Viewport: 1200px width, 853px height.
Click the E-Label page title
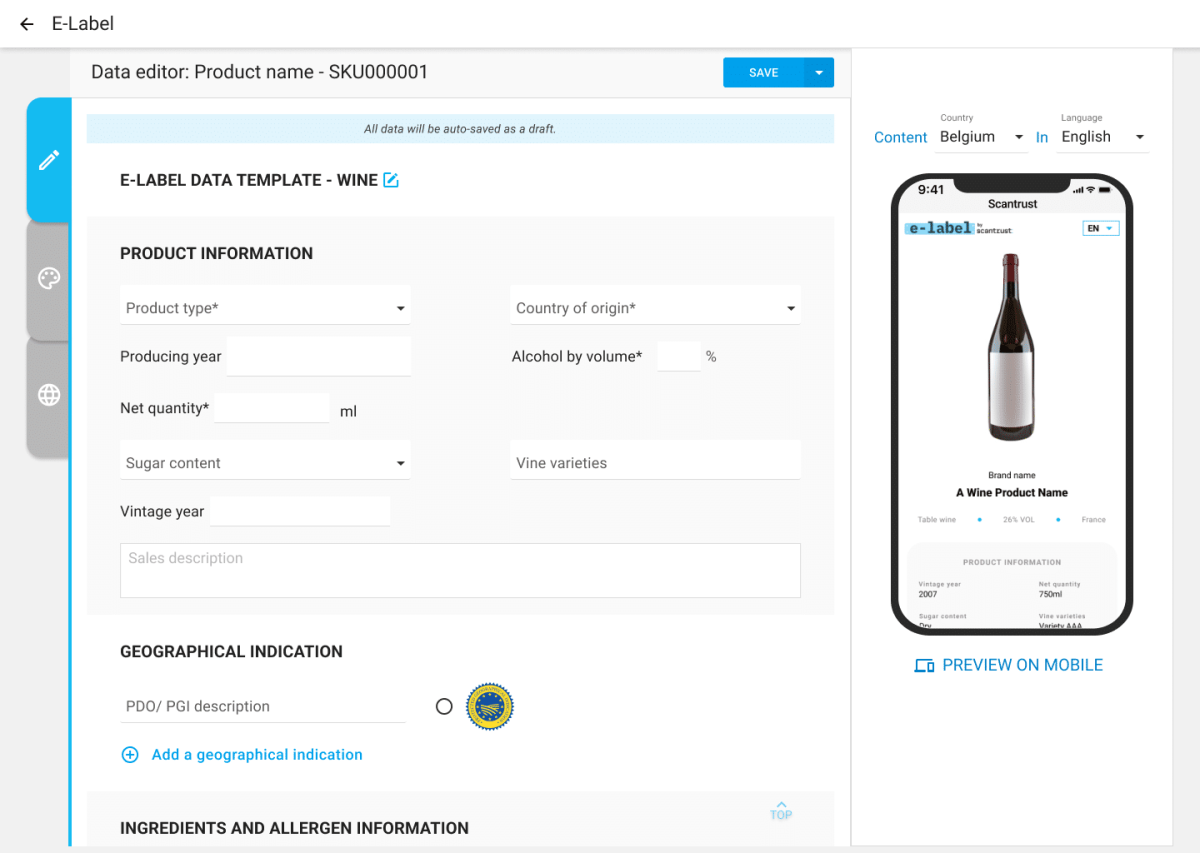click(x=83, y=24)
